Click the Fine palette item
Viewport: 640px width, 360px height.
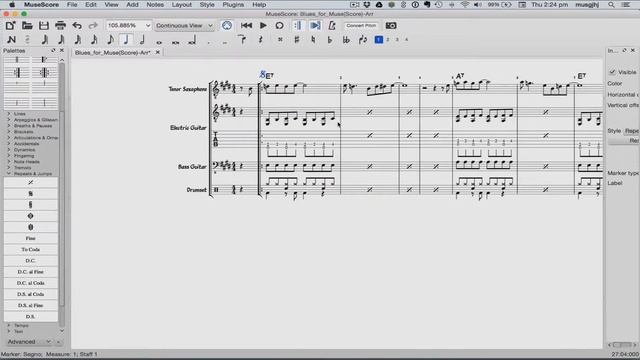pos(31,238)
